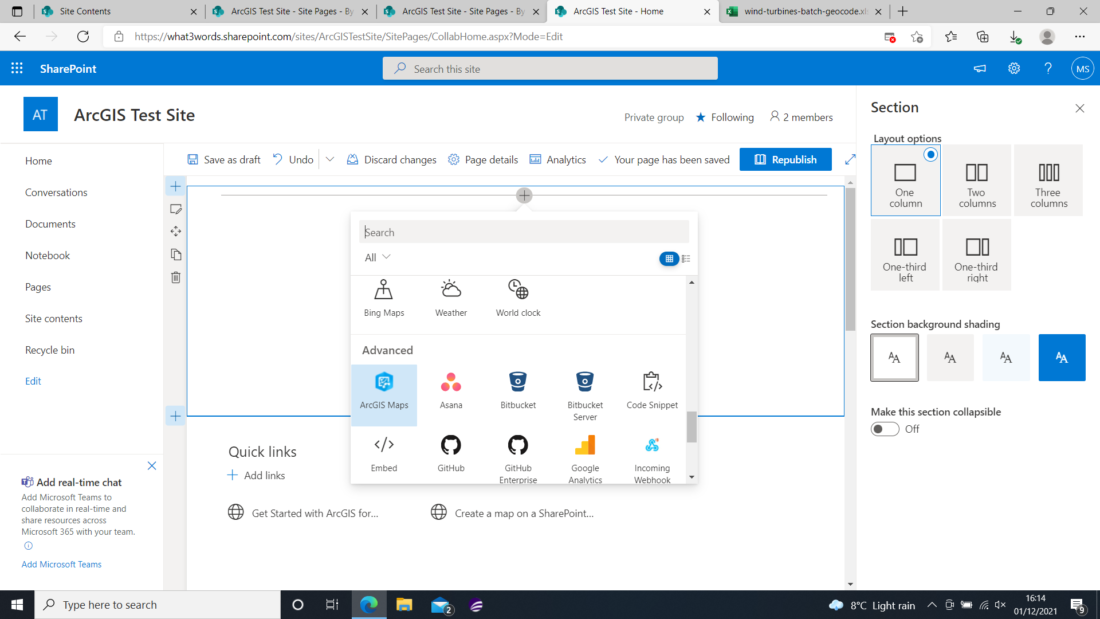Show hidden system tray icons chevron
Screen dimensions: 1100x619
coord(932,604)
